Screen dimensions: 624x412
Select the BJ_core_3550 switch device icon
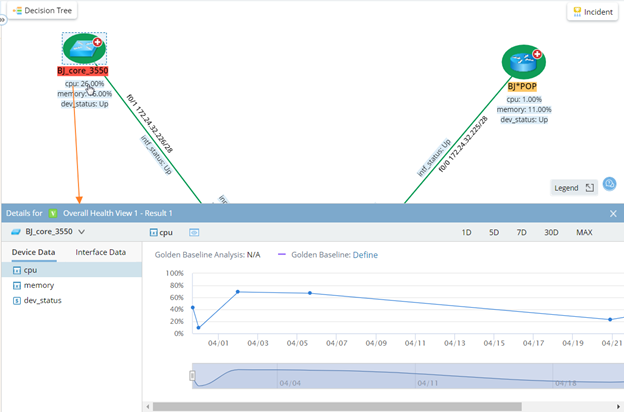(x=84, y=49)
